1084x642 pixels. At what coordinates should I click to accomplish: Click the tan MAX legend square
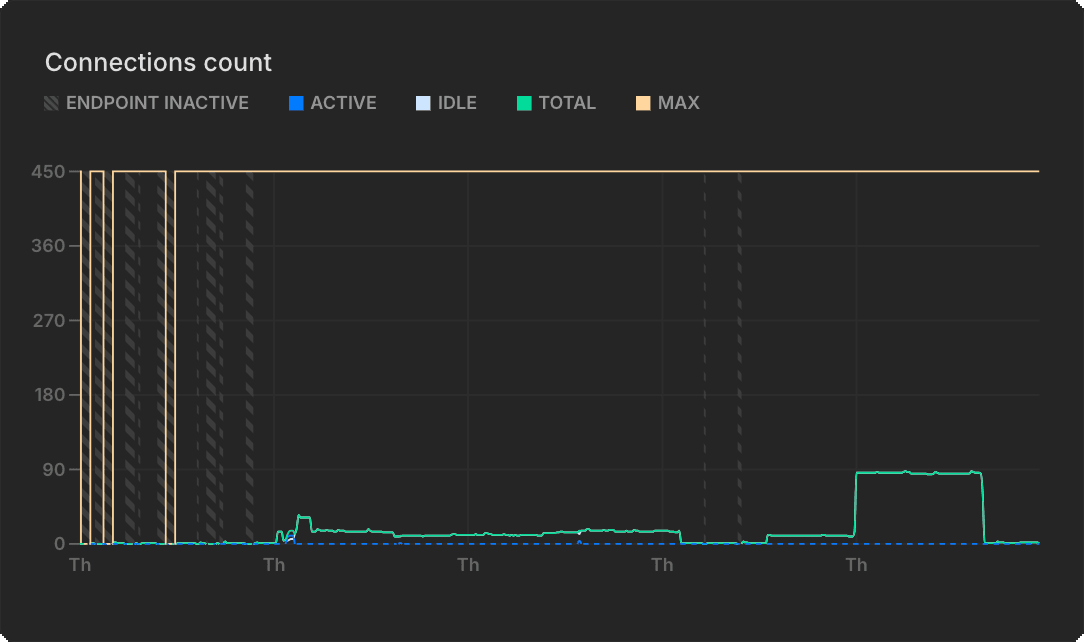[642, 102]
